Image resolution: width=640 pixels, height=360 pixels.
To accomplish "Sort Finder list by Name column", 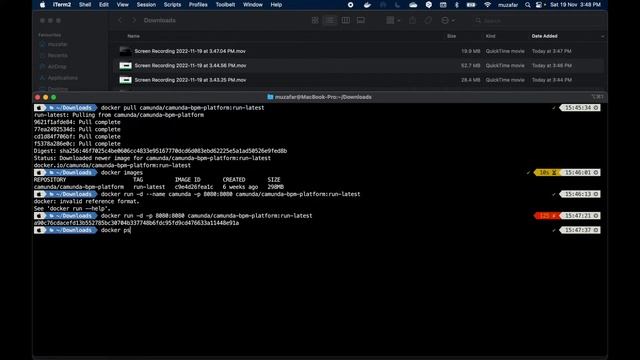I will tap(133, 36).
